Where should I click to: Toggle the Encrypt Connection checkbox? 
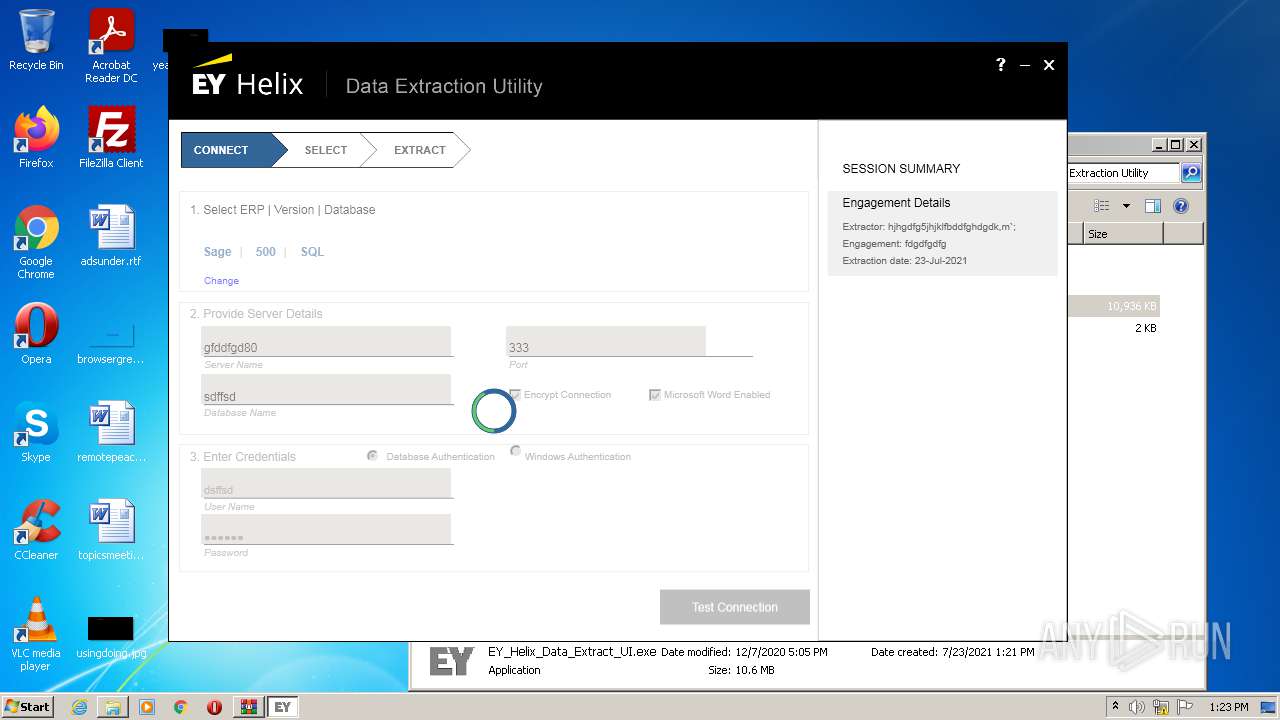pos(515,395)
